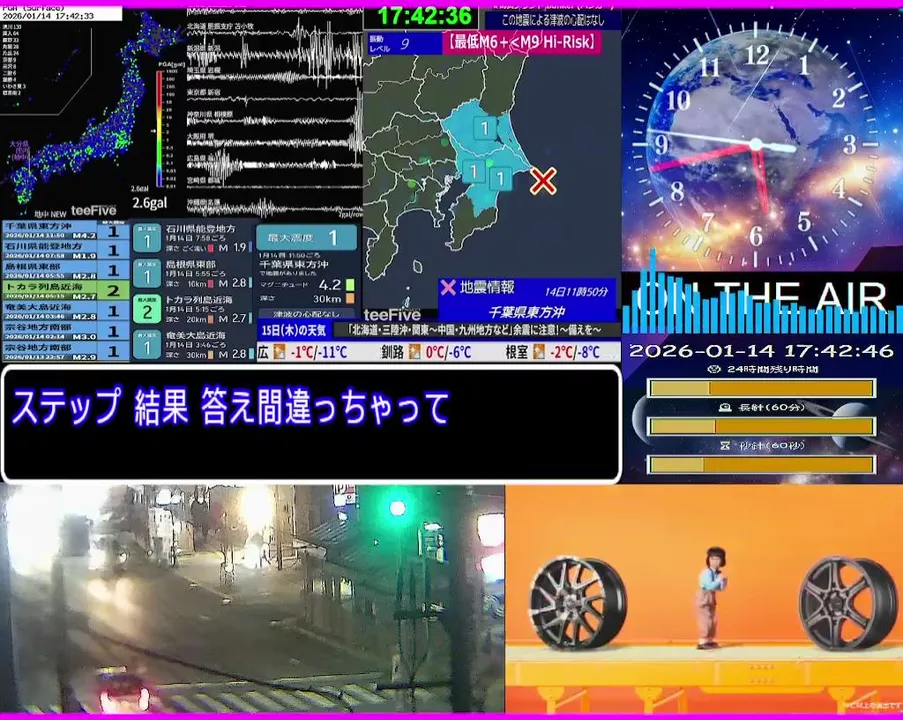Click the 北海道 seismograph waveform trace
903x720 pixels.
[272, 32]
